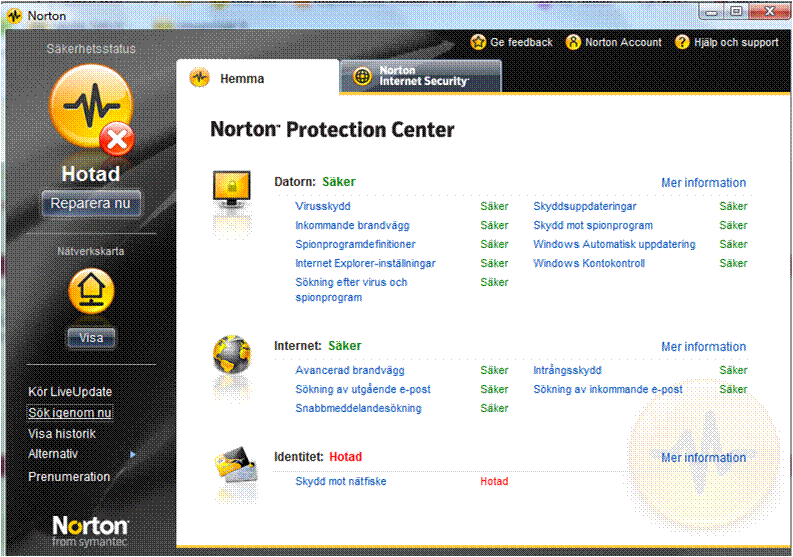This screenshot has height=557, width=793.
Task: Click the star icon beside Ge feedback
Action: (478, 42)
